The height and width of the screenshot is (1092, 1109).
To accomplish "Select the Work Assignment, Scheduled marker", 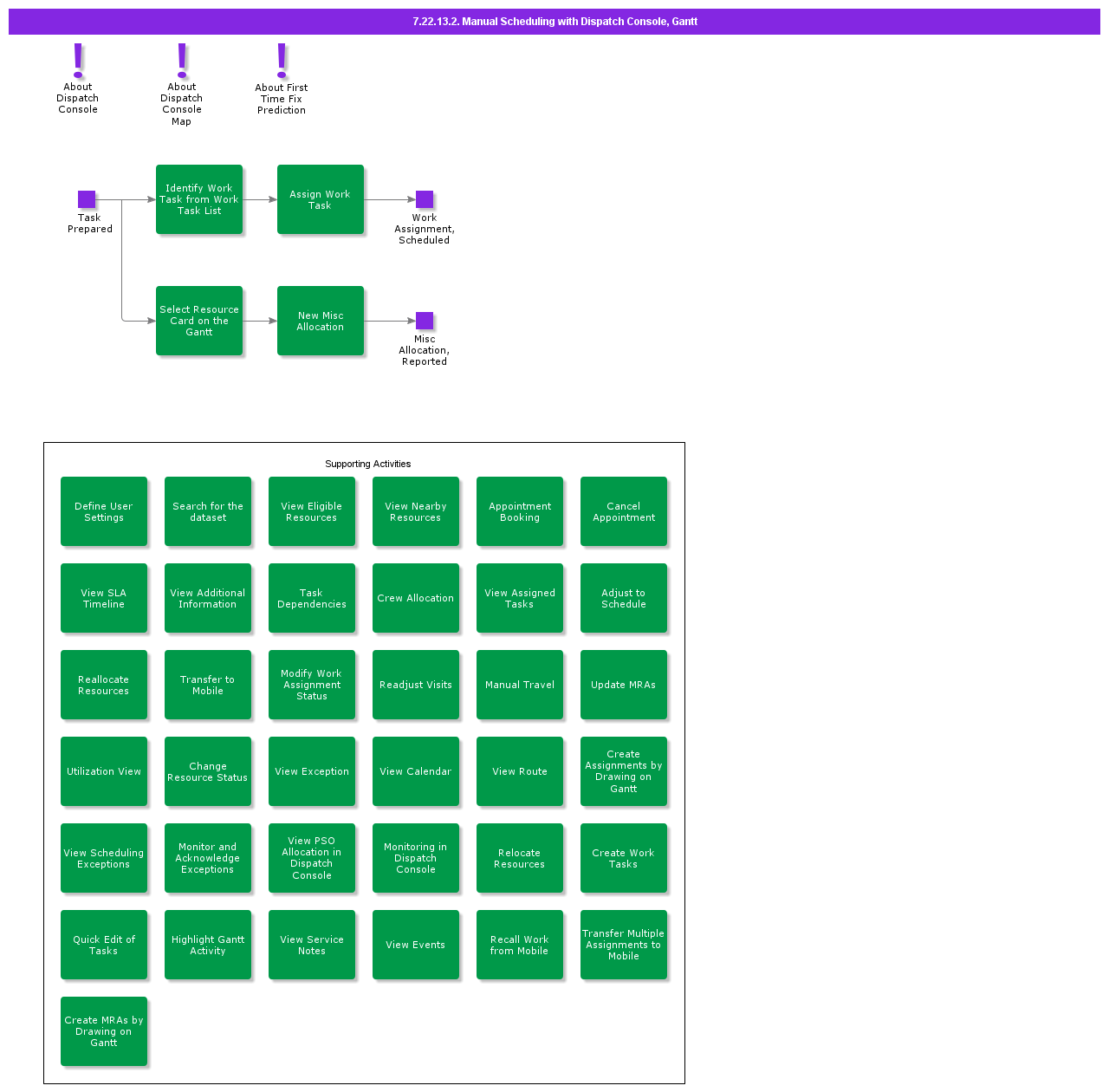I will 424,198.
